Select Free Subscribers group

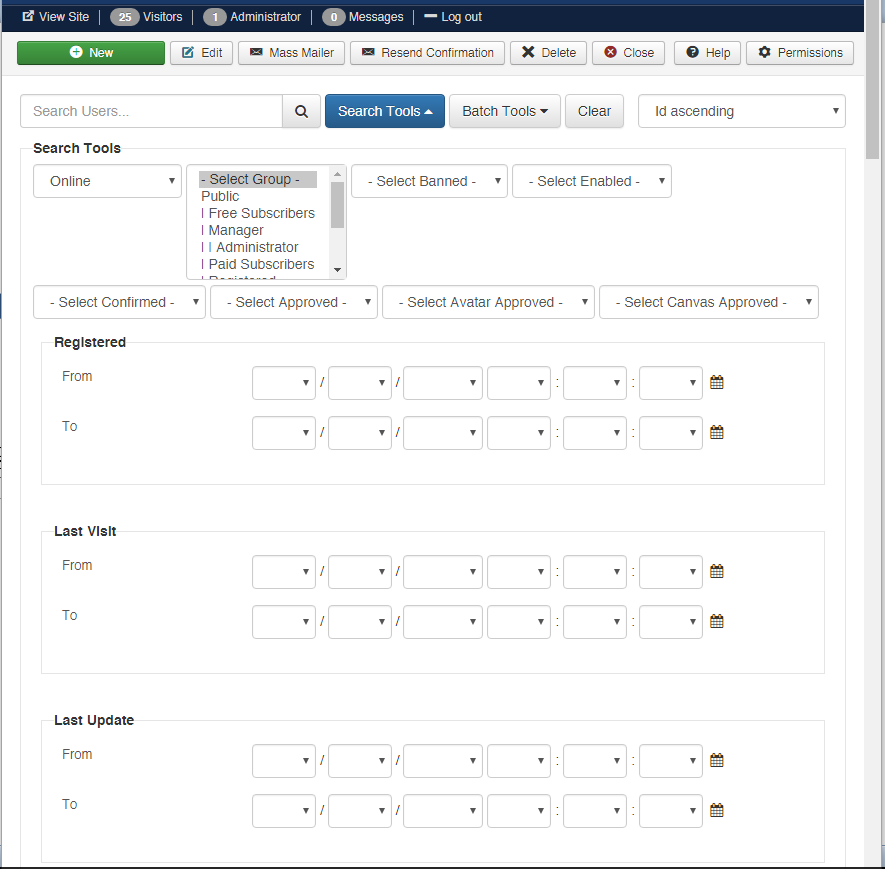[257, 213]
